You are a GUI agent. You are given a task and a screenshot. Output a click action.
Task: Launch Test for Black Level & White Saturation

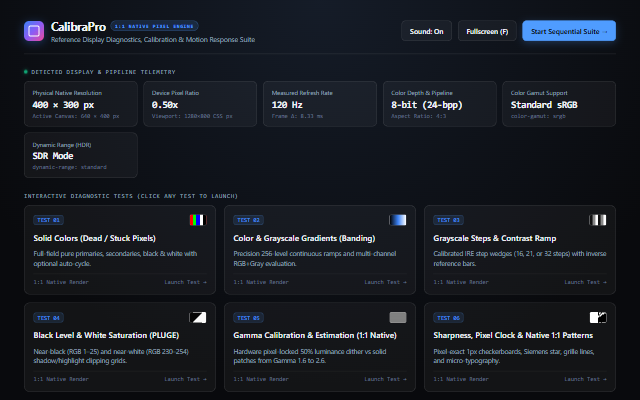point(185,379)
